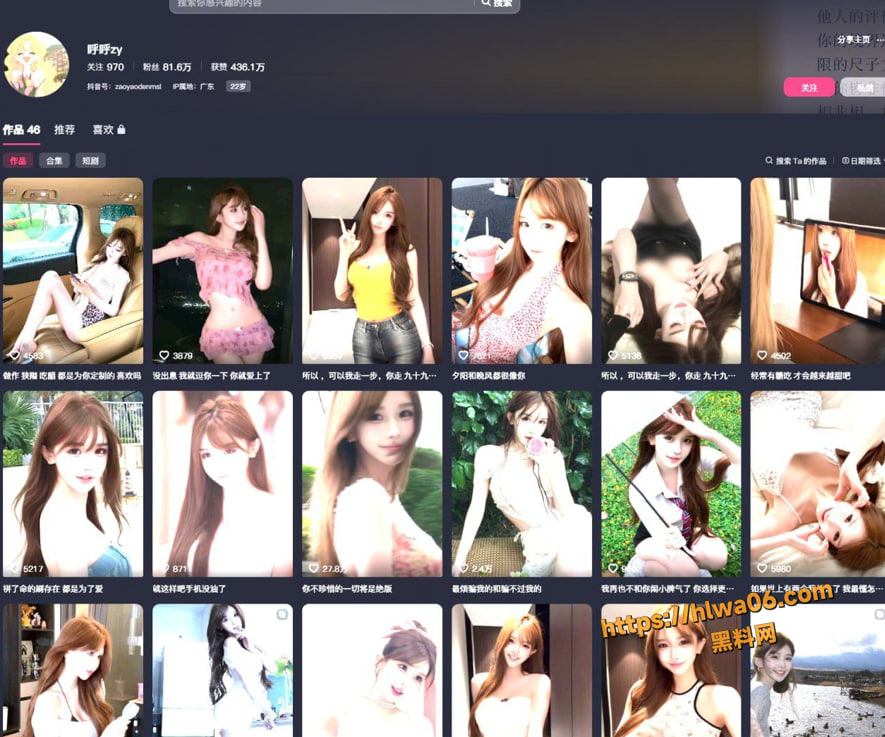885x737 pixels.
Task: Click heart icon showing 5138 likes
Action: 613,355
